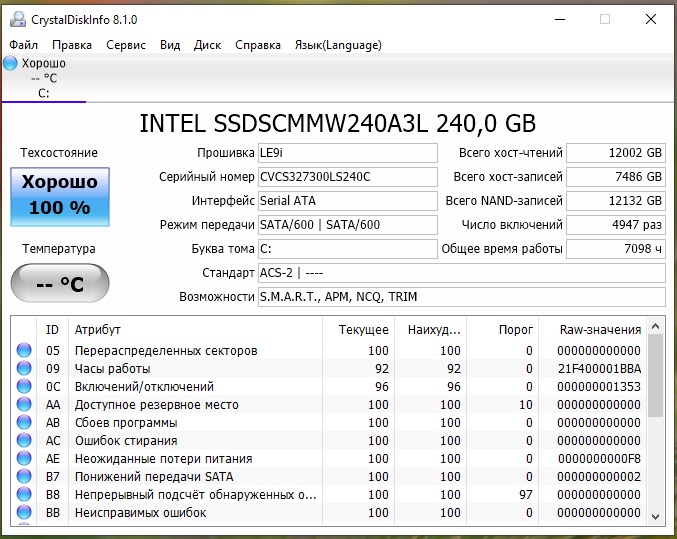
Task: Close the CrystalDiskInfo window
Action: pos(651,19)
